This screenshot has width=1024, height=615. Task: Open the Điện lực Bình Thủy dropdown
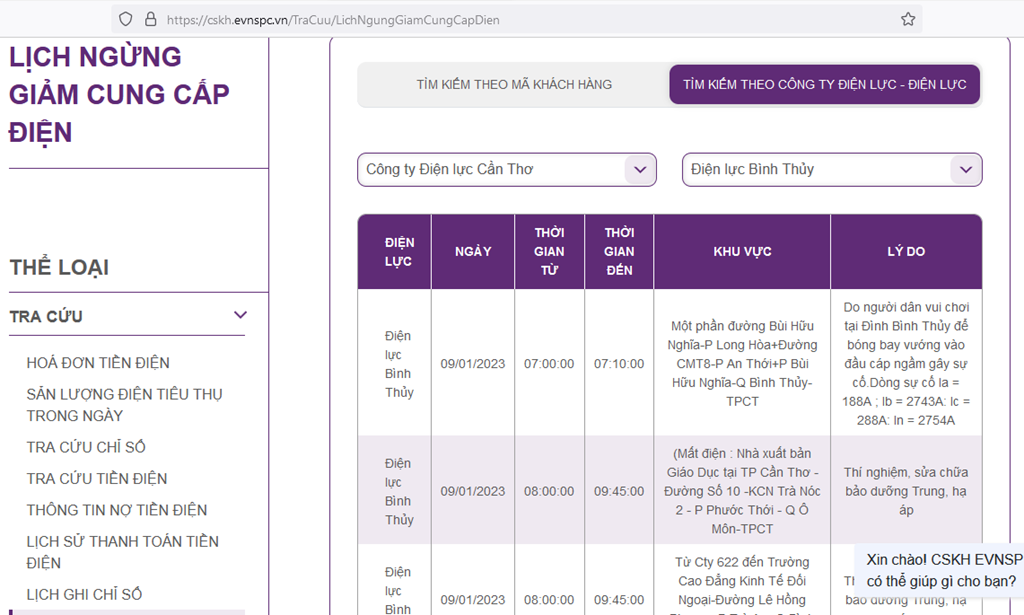pos(831,169)
